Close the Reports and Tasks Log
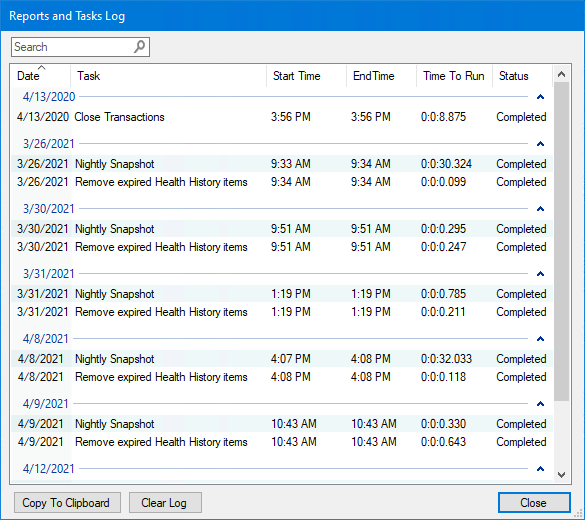This screenshot has width=585, height=520. [x=534, y=502]
